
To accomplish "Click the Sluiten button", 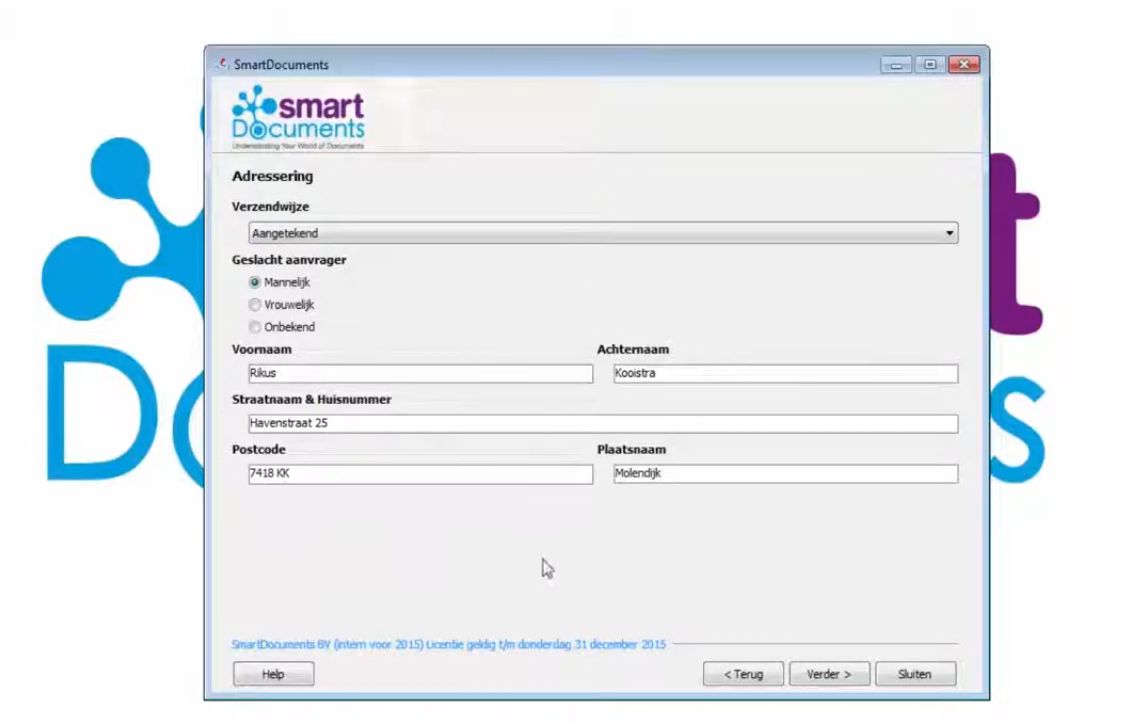I will [x=915, y=674].
